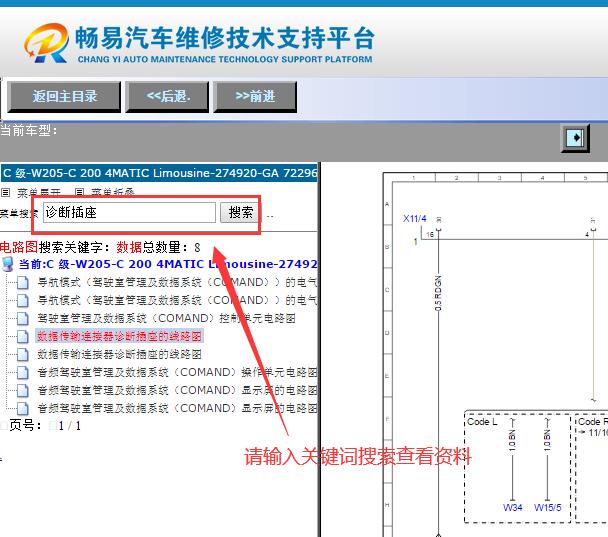
Task: Select root node 当前:C 级-W205-C 200 4MATIC
Action: click(168, 264)
